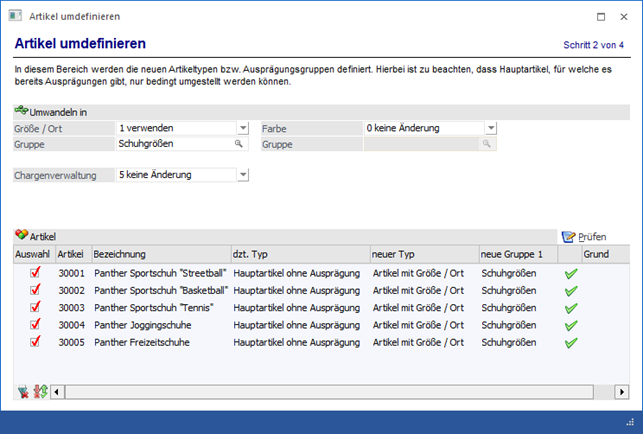Click green checkmark for article 30003
Image resolution: width=643 pixels, height=434 pixels.
pos(571,308)
